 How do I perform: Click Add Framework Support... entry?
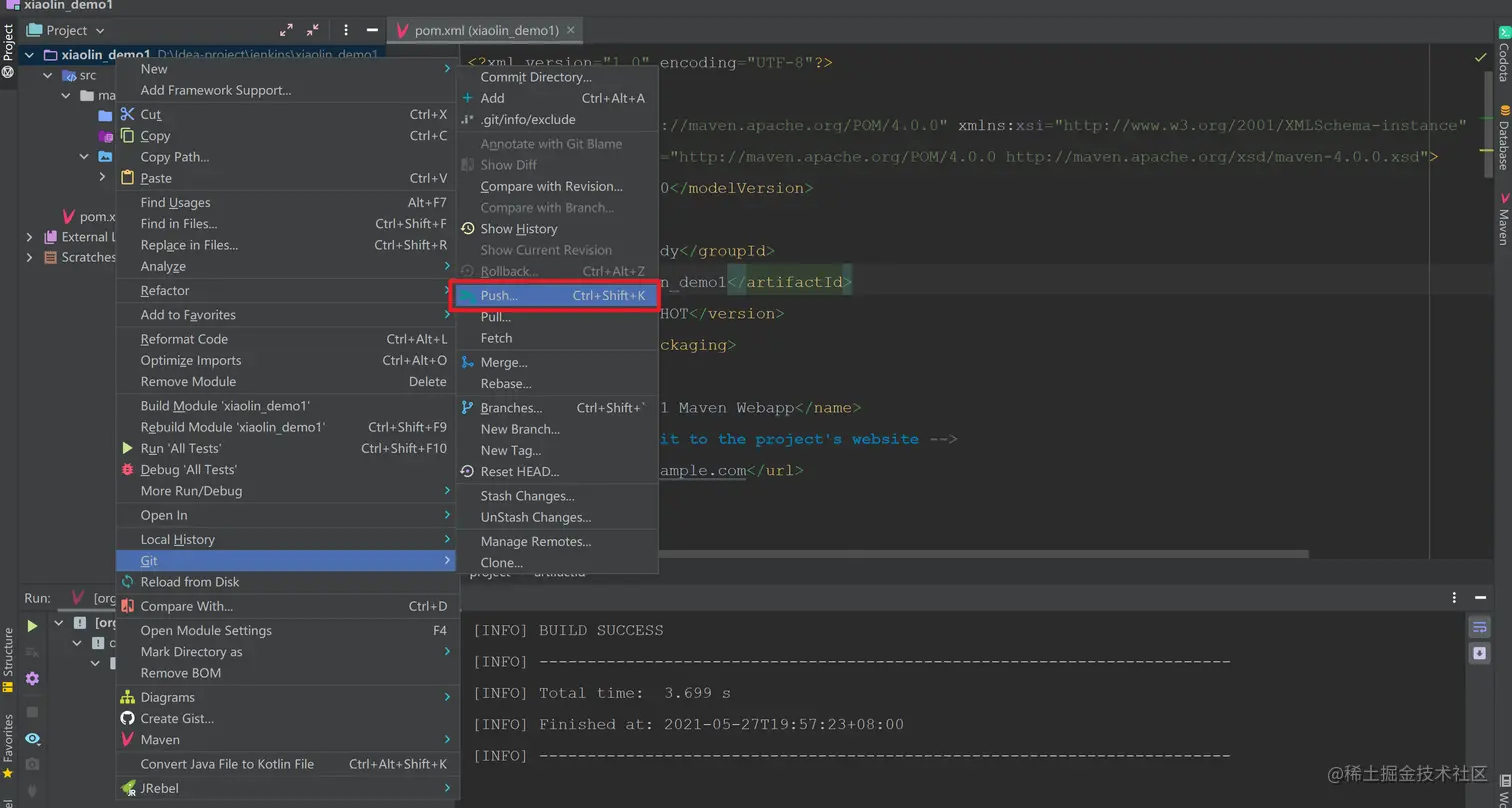286,90
